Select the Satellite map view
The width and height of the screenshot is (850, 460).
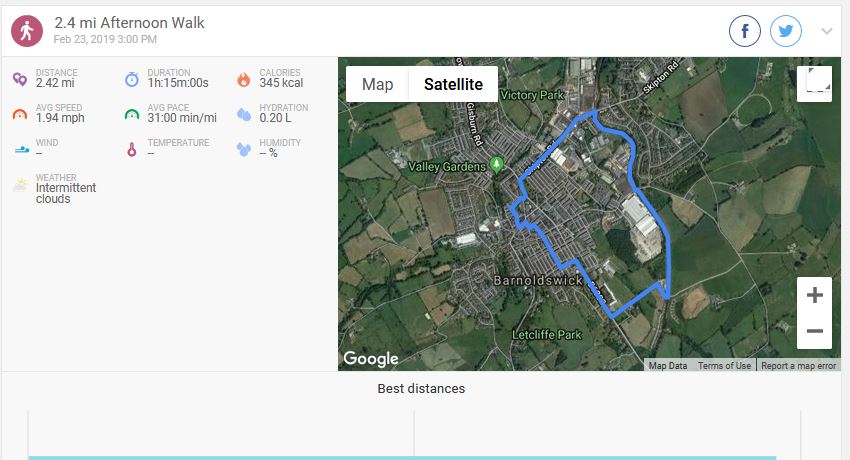point(453,84)
